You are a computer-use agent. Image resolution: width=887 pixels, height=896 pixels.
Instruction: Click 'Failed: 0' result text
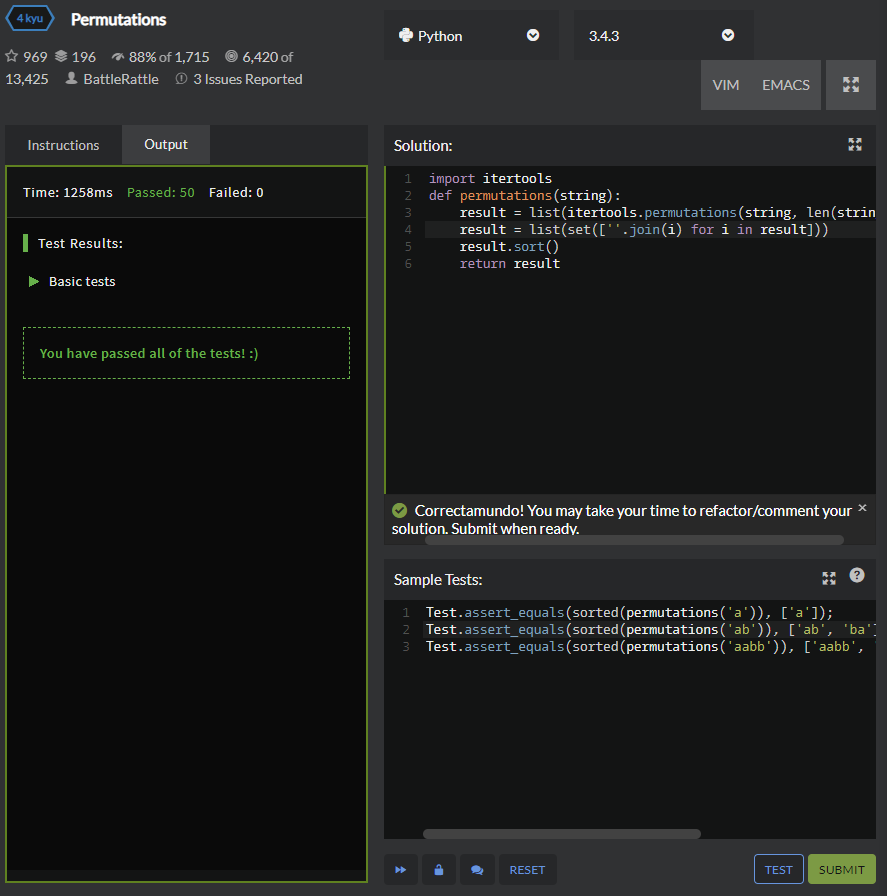coord(236,193)
